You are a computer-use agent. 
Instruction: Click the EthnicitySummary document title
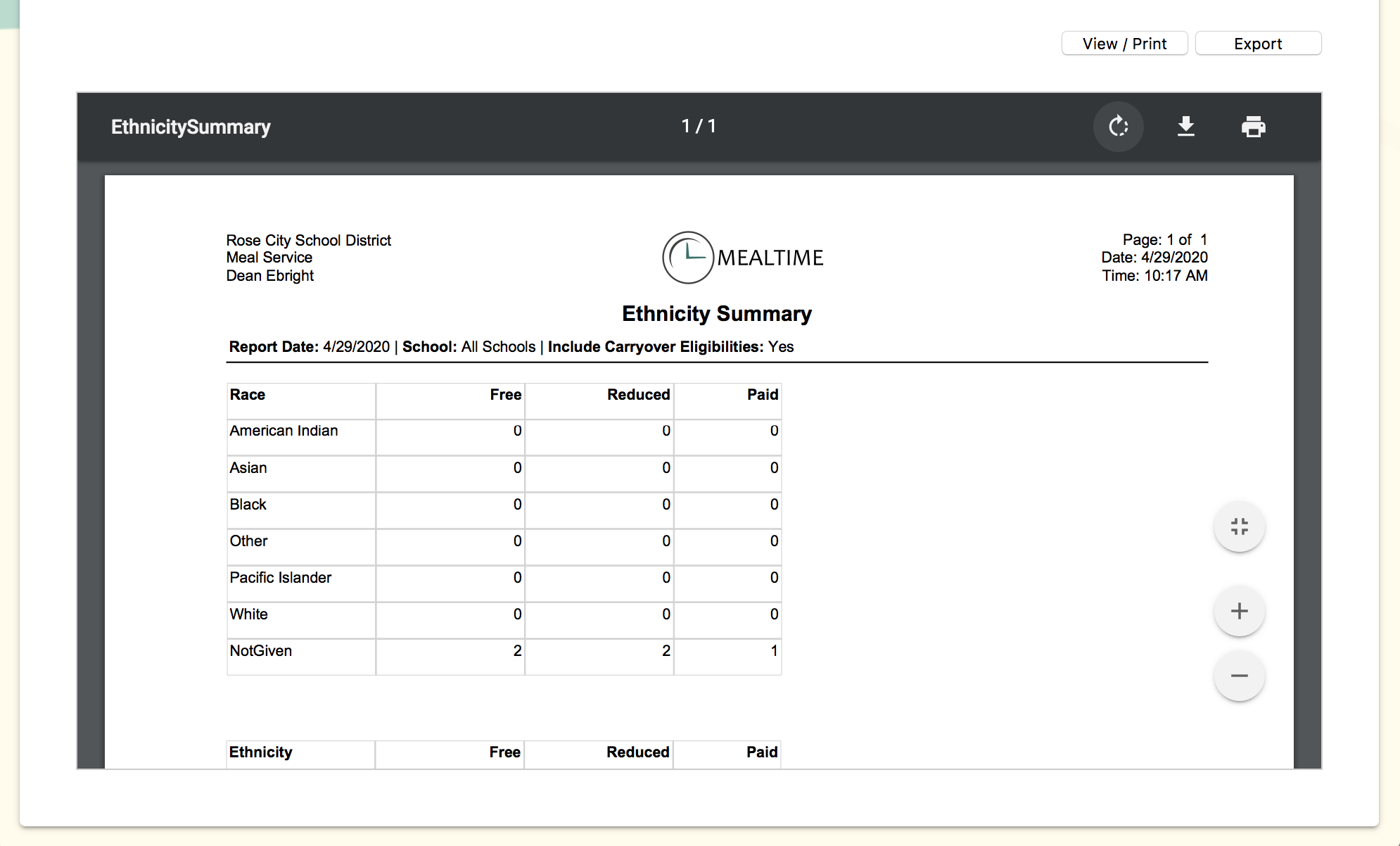[191, 127]
